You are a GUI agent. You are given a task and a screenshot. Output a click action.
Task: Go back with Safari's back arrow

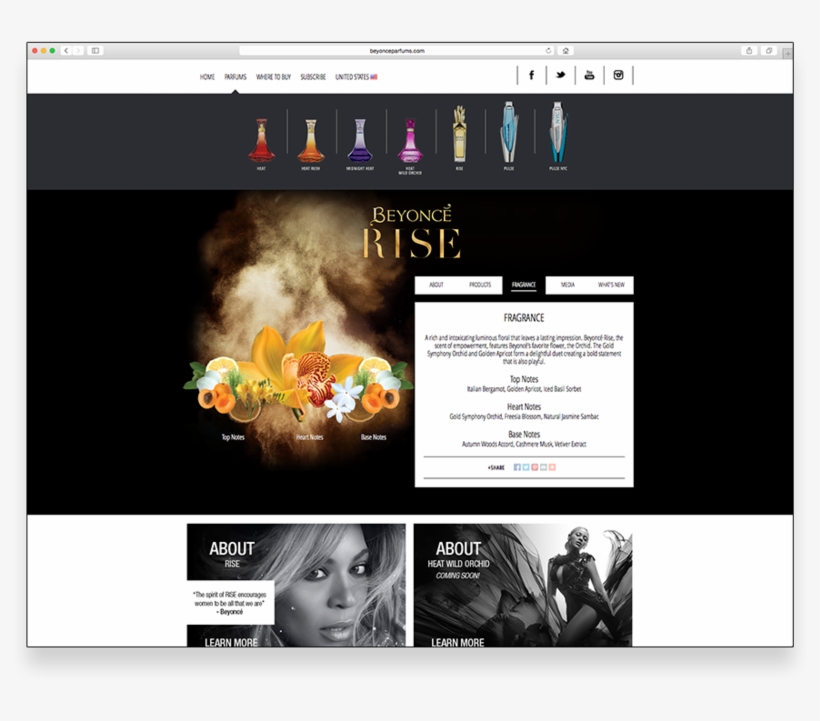click(x=66, y=50)
